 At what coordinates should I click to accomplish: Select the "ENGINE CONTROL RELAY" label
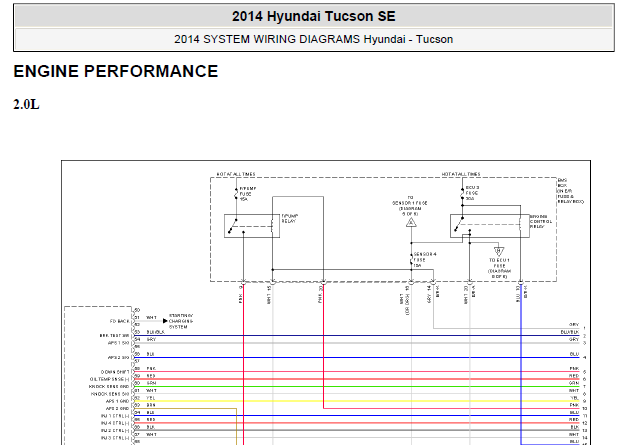540,221
